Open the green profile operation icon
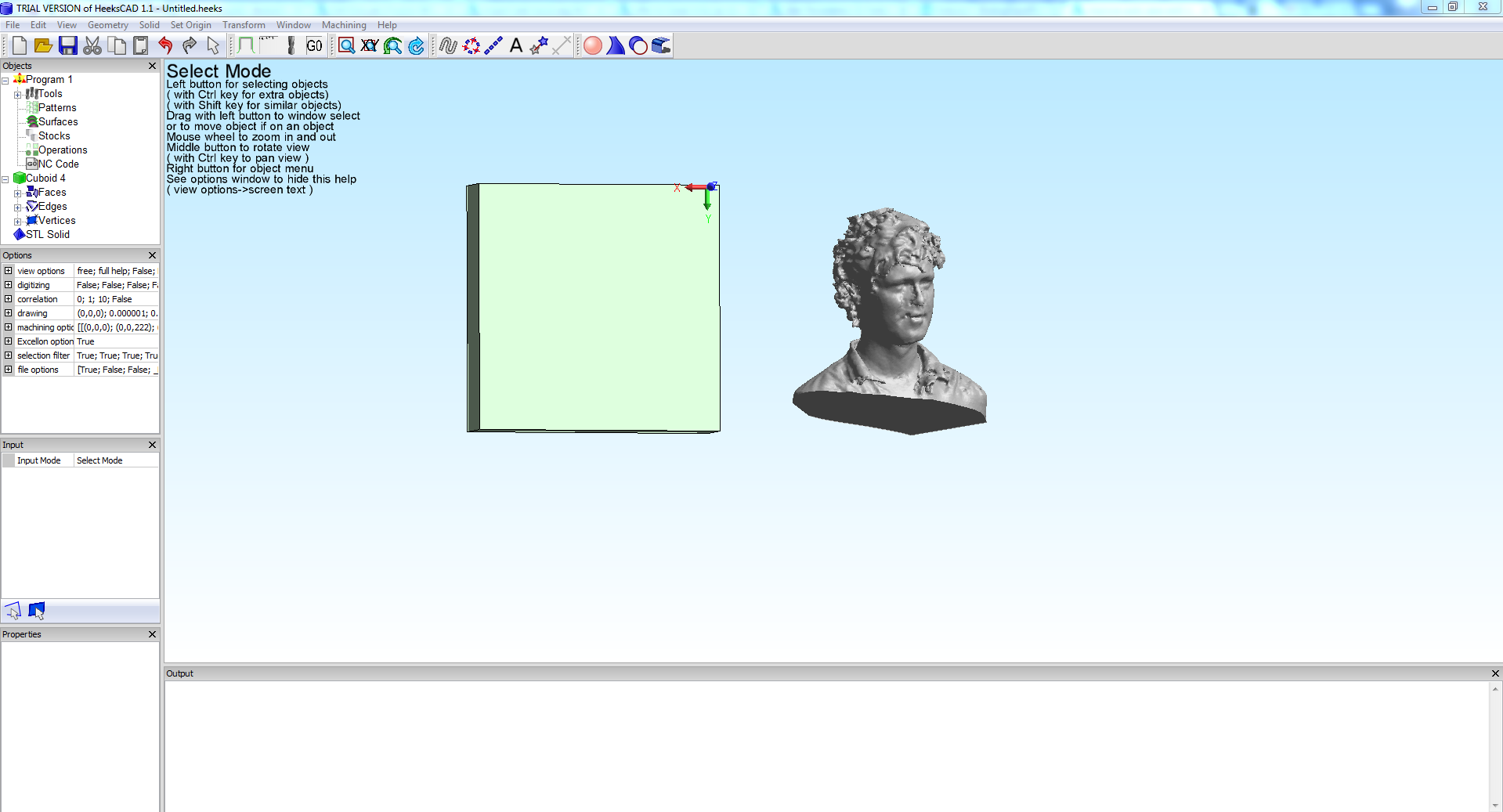Screen dimensions: 1503x812 (x=246, y=46)
